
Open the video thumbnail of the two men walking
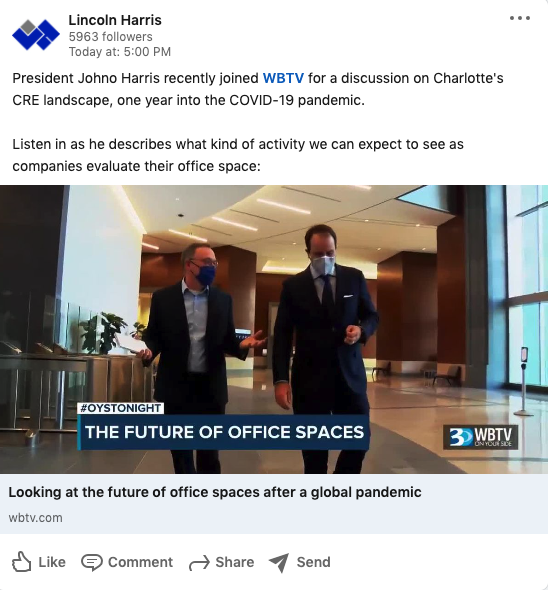274,329
